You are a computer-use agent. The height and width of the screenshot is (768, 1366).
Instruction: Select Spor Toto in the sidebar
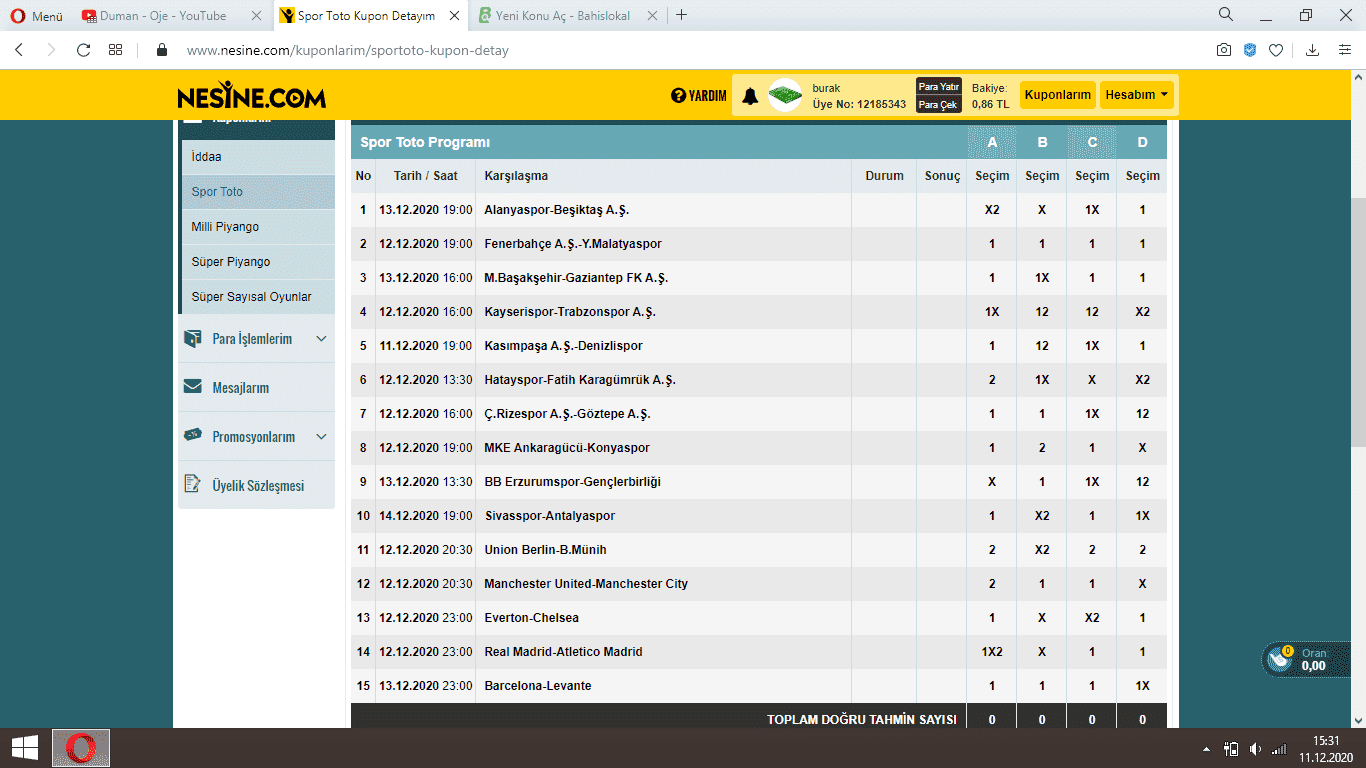point(257,192)
